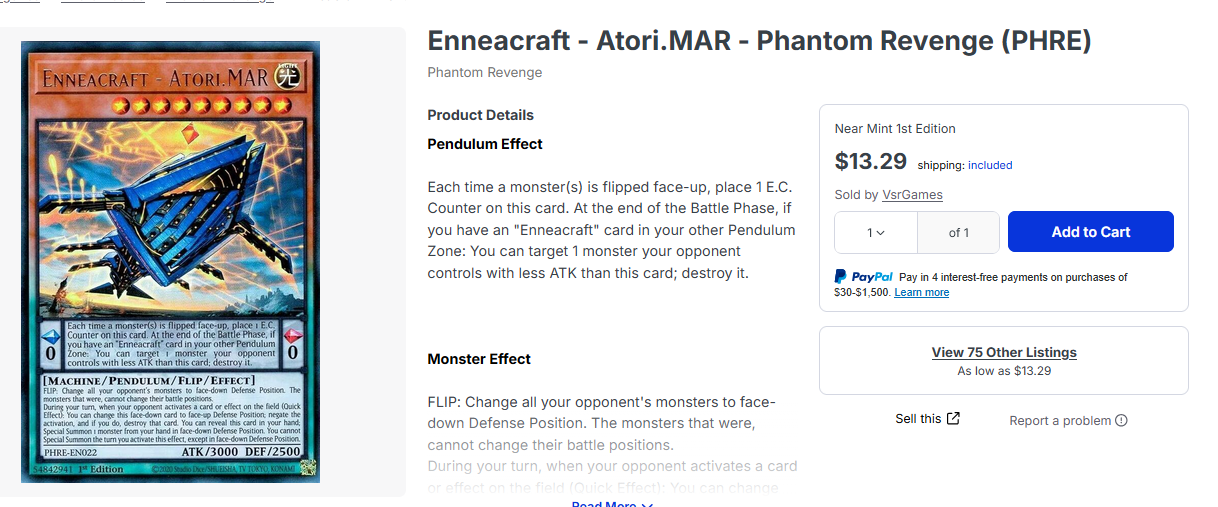The width and height of the screenshot is (1218, 507).
Task: Click the Report a problem text
Action: 1060,421
